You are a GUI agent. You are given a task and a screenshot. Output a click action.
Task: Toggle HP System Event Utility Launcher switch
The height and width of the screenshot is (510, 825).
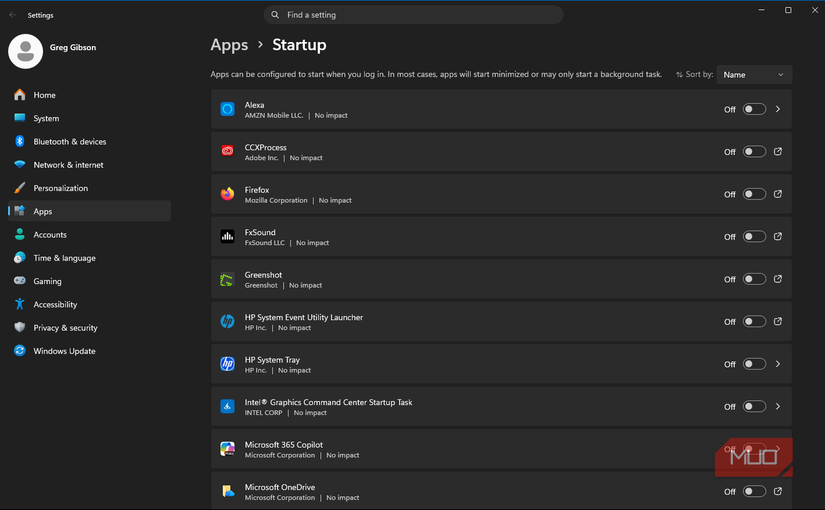(754, 322)
